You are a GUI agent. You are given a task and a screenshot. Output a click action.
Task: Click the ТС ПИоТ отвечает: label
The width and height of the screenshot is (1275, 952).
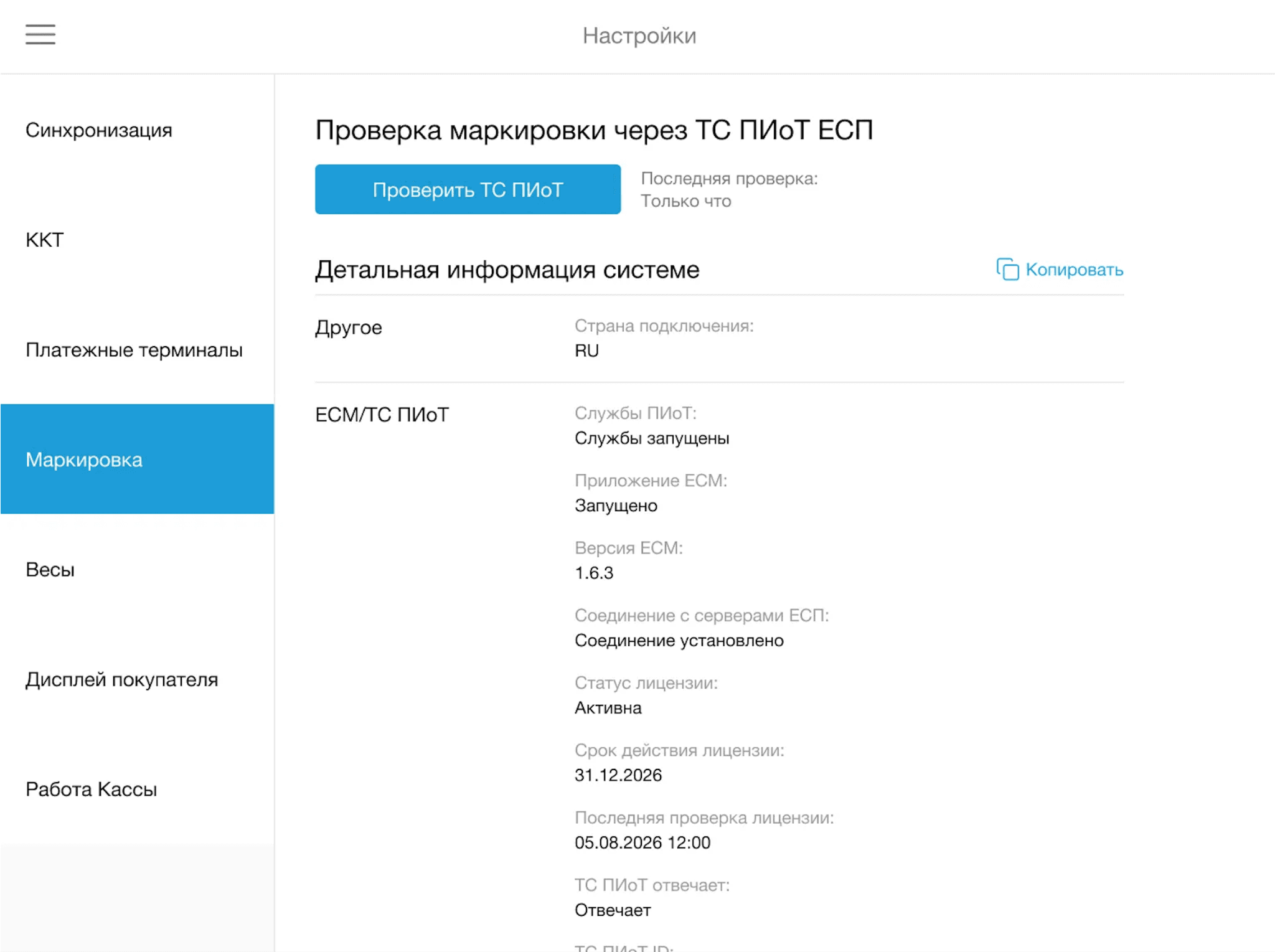[x=652, y=885]
